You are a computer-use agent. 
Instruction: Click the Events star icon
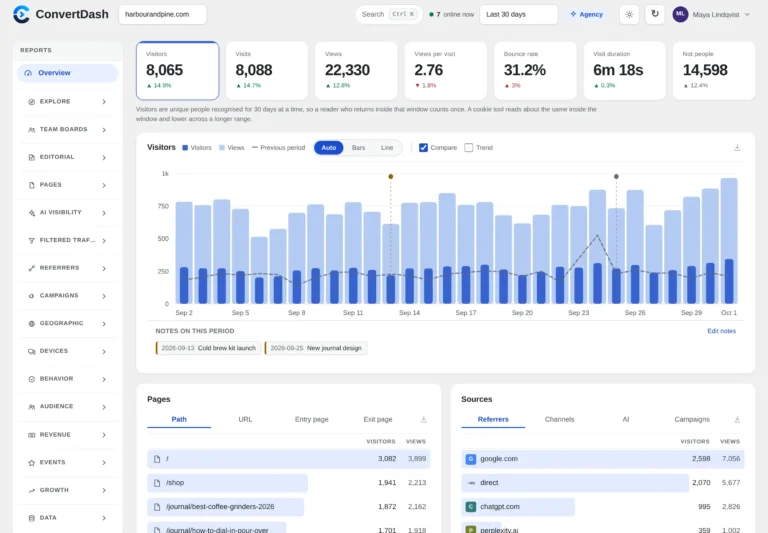[31, 462]
